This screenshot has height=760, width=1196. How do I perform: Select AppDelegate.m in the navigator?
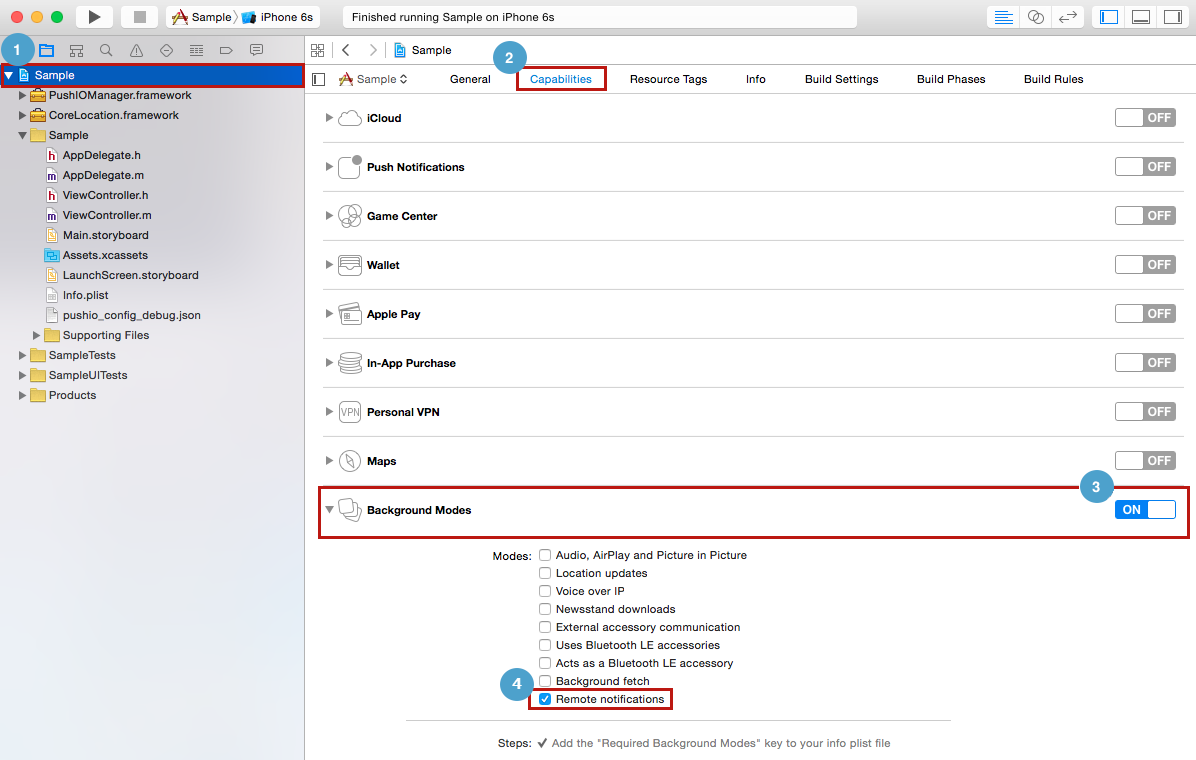pos(103,176)
